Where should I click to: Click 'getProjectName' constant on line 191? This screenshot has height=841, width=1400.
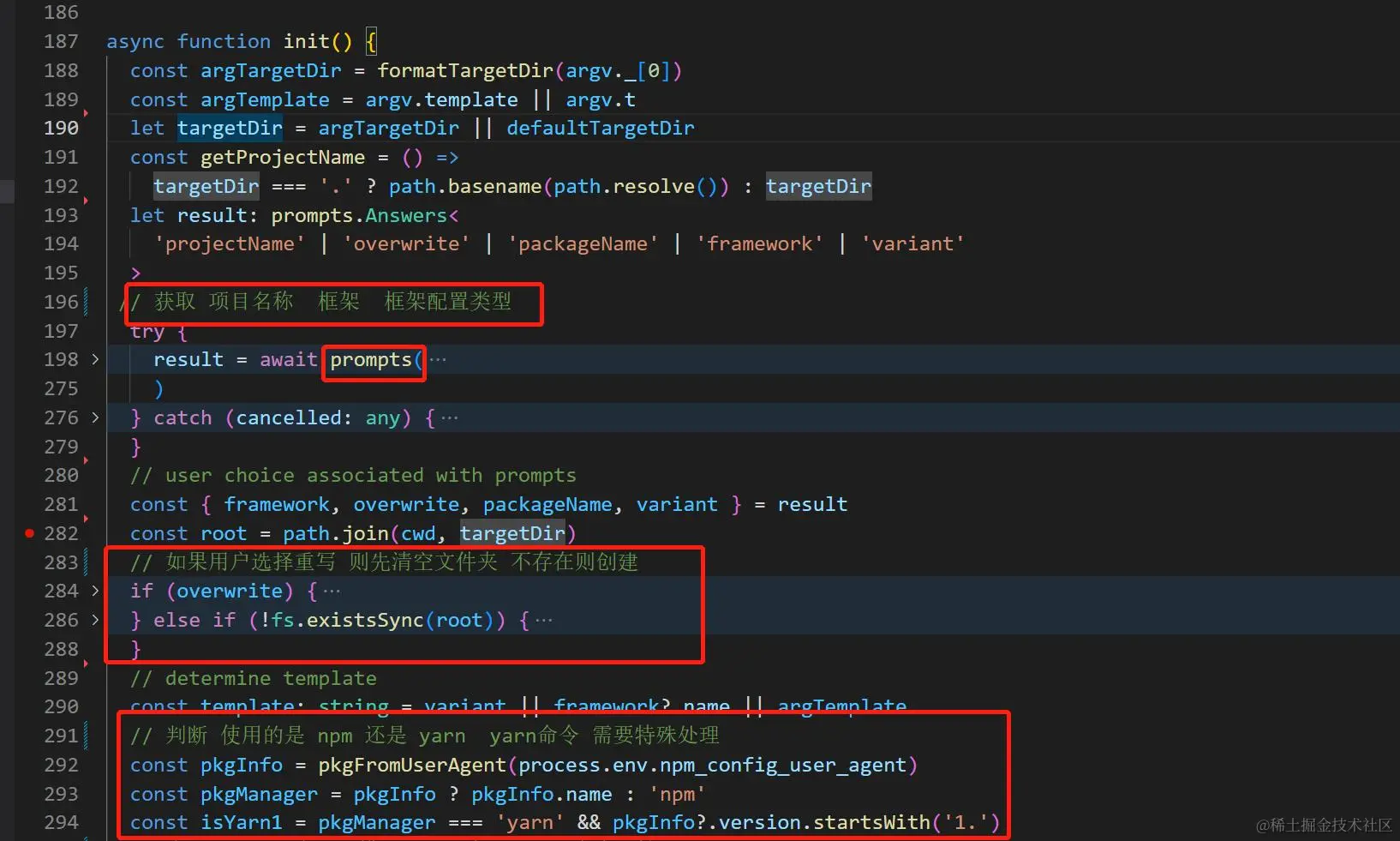tap(283, 157)
